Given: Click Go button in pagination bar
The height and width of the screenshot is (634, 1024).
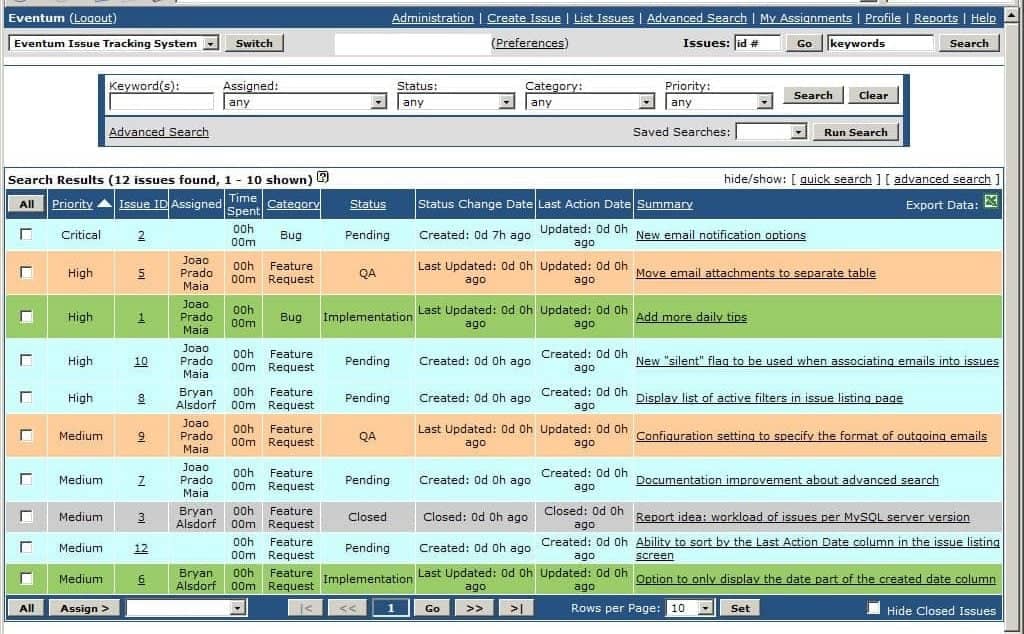Looking at the screenshot, I should [432, 608].
